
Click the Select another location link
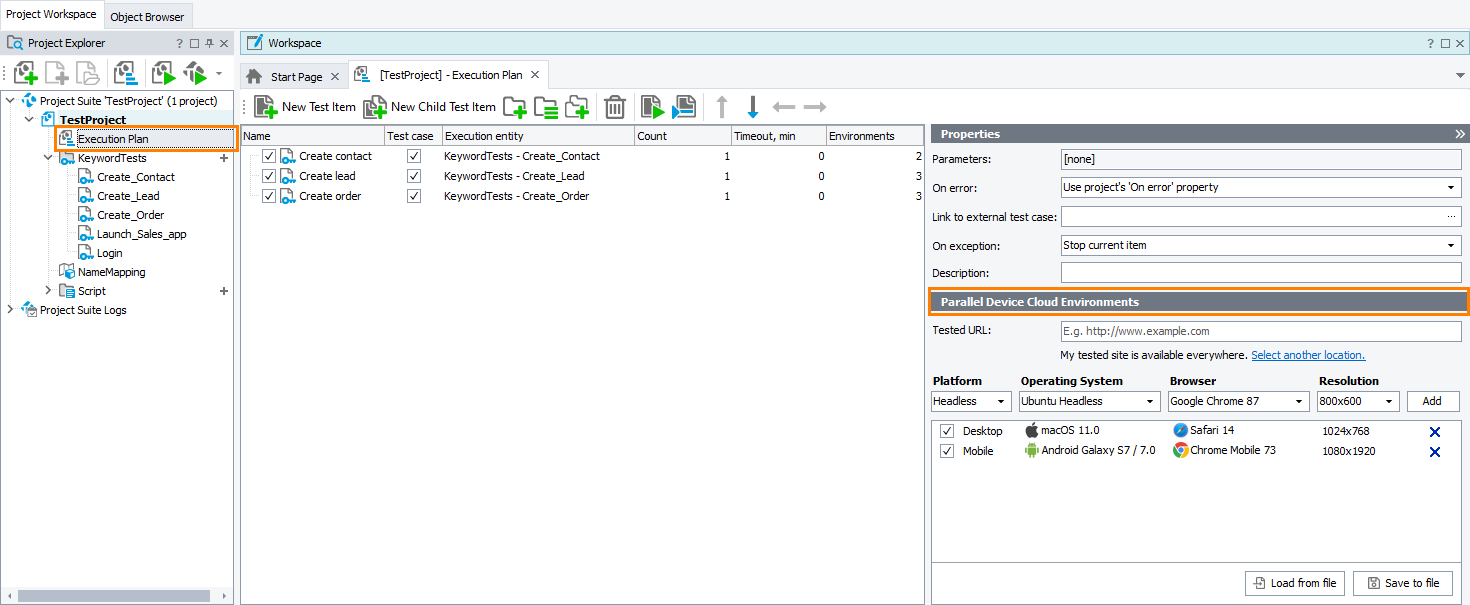coord(1308,355)
